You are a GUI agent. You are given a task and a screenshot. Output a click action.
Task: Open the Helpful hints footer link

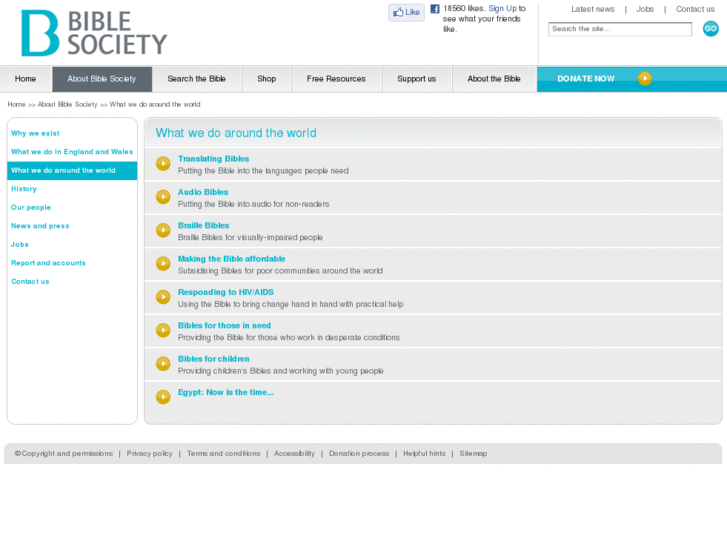424,454
